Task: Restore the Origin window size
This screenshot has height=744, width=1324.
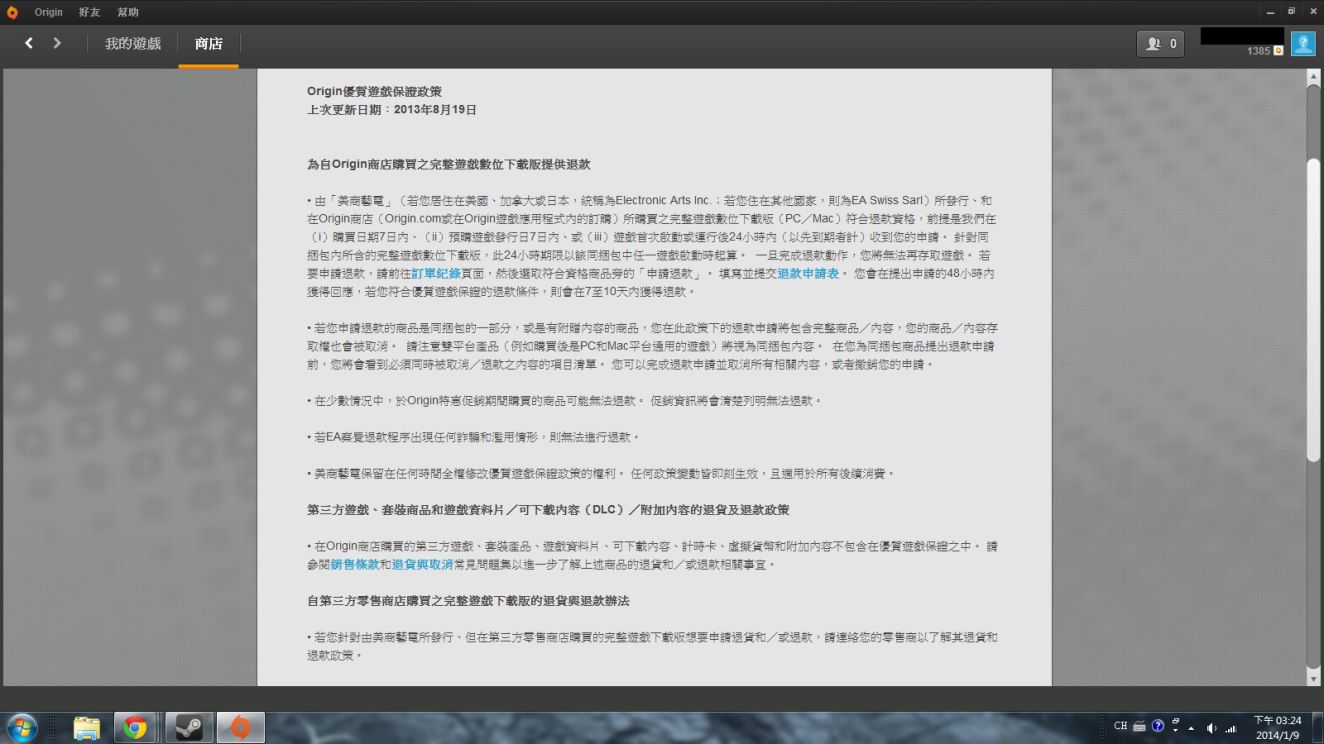Action: pos(1290,12)
